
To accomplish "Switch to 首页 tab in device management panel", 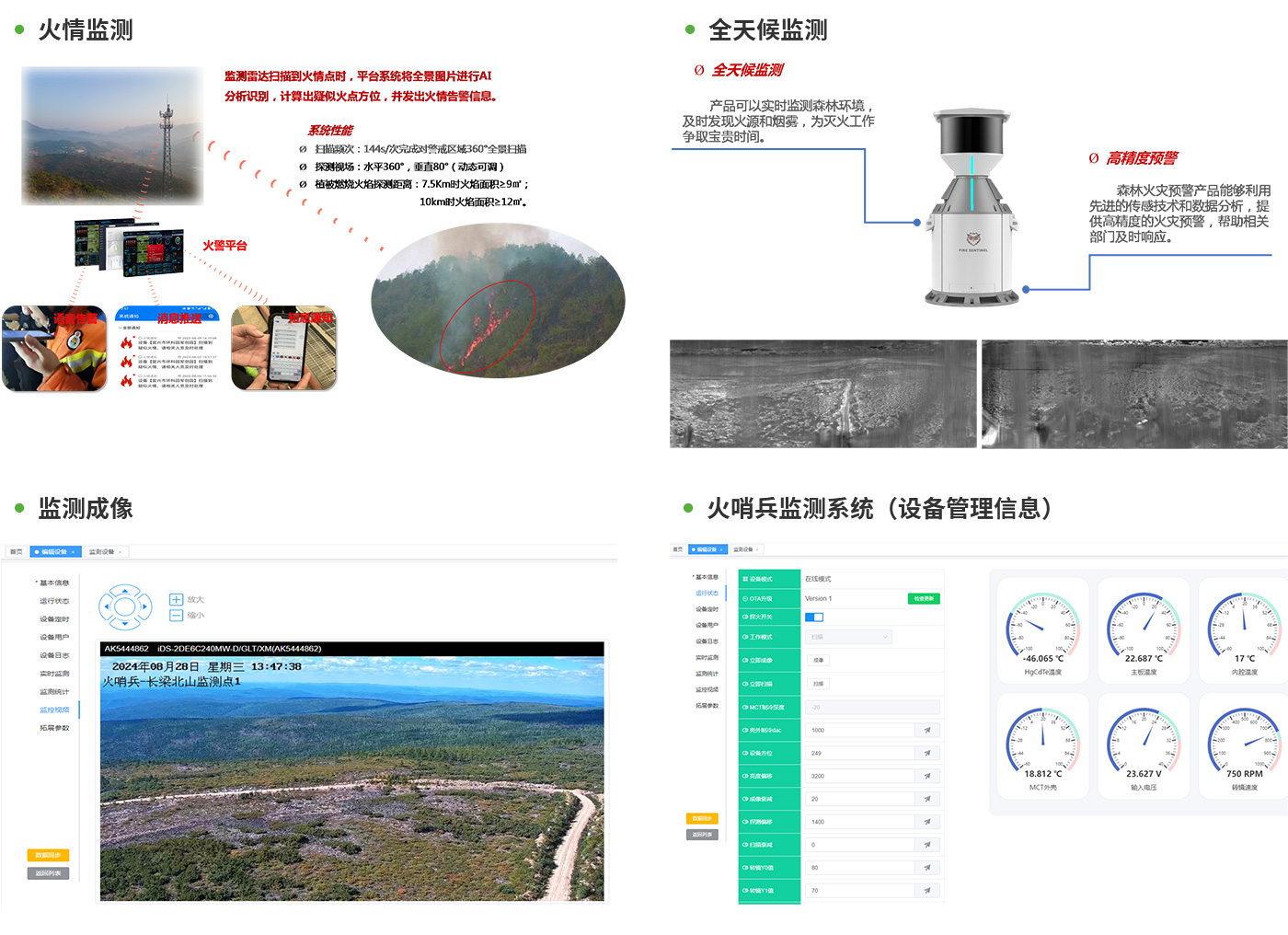I will point(677,549).
